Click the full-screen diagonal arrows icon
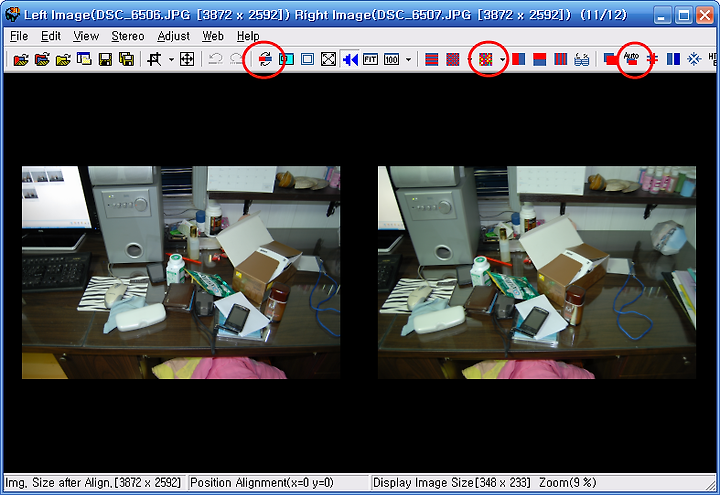Image resolution: width=720 pixels, height=495 pixels. (x=328, y=59)
